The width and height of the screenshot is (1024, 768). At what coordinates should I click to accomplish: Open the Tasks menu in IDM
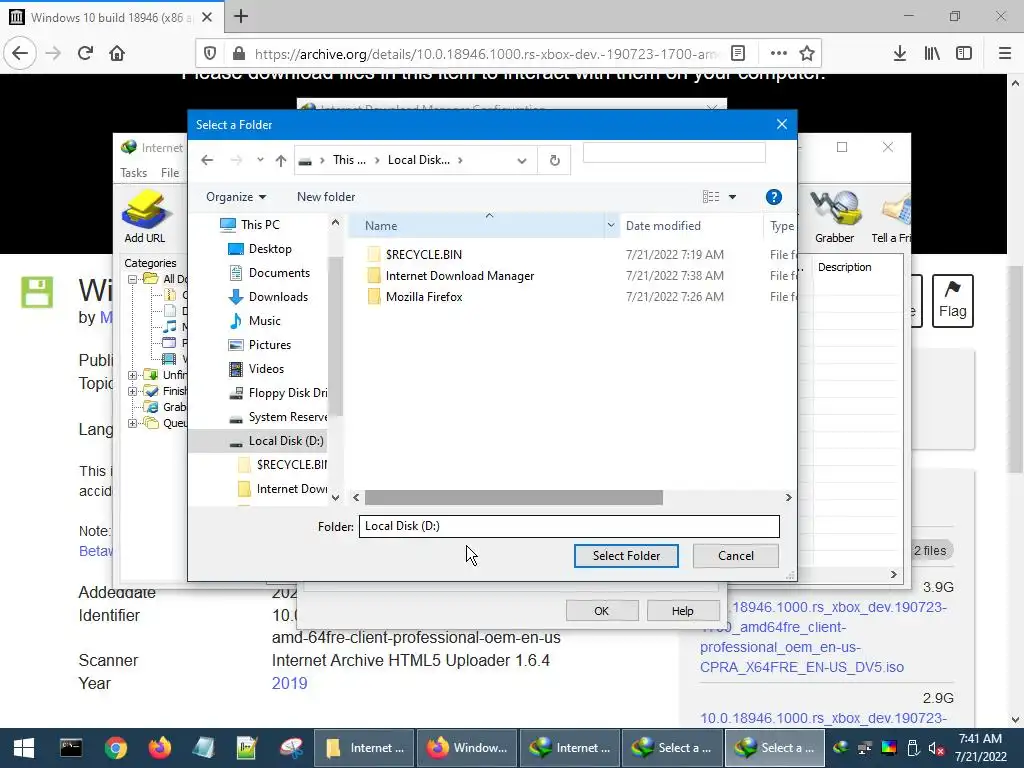click(133, 173)
